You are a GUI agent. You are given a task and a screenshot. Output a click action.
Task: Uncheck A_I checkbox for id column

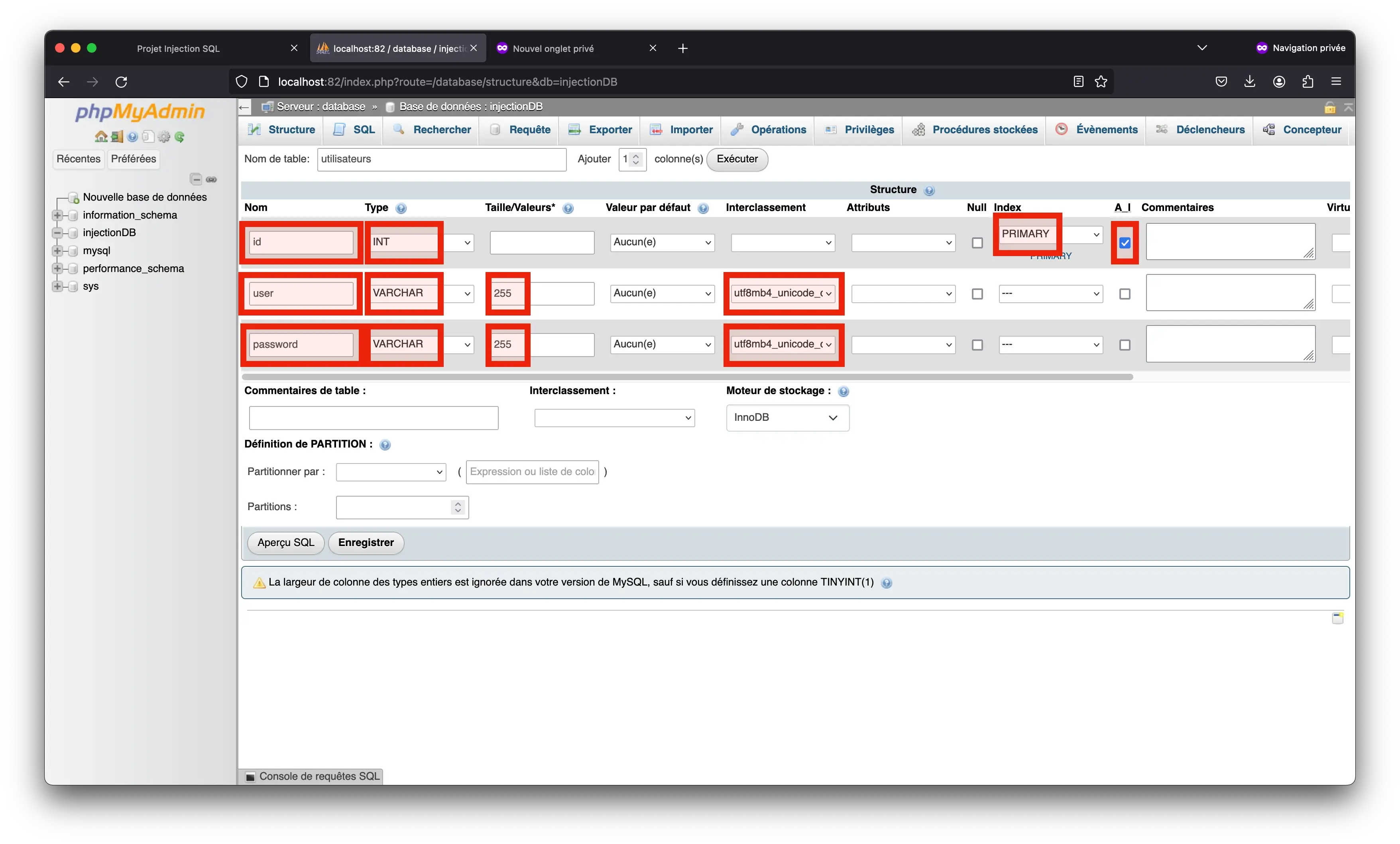(x=1125, y=243)
